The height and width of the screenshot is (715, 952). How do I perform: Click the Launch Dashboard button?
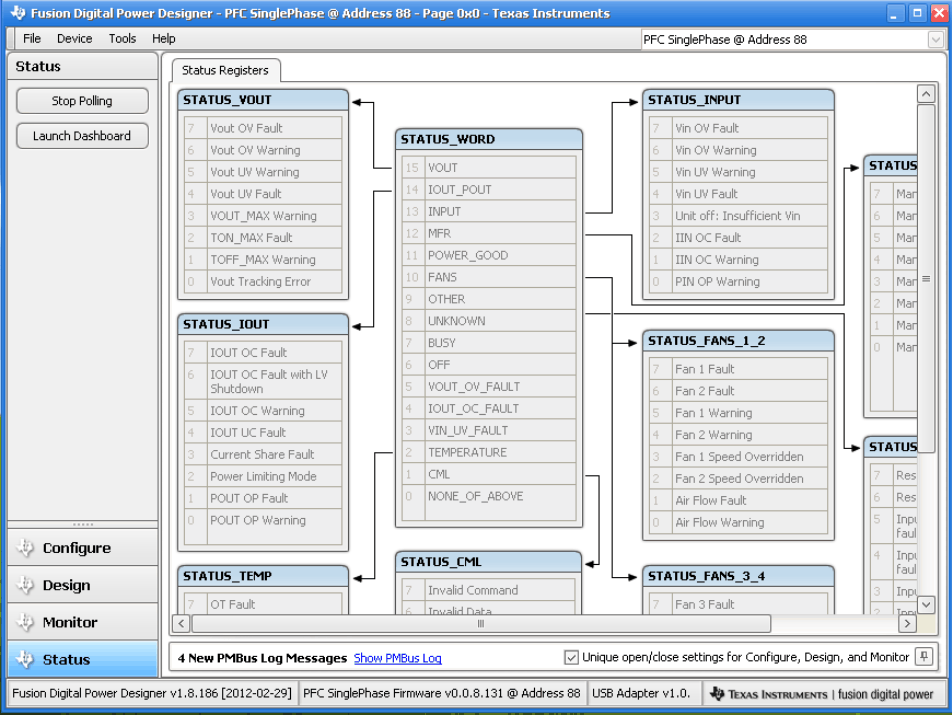coord(82,136)
